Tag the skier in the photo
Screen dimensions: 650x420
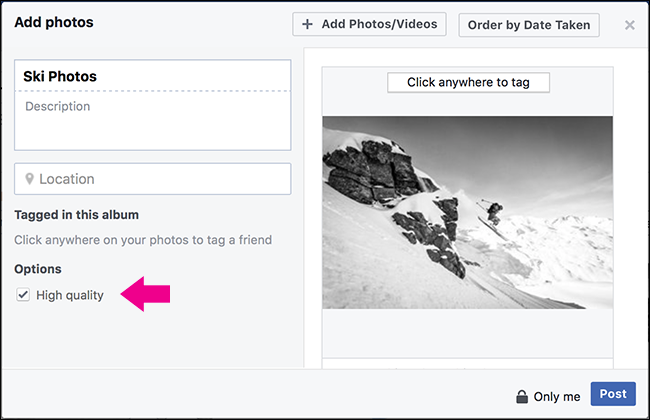(495, 211)
